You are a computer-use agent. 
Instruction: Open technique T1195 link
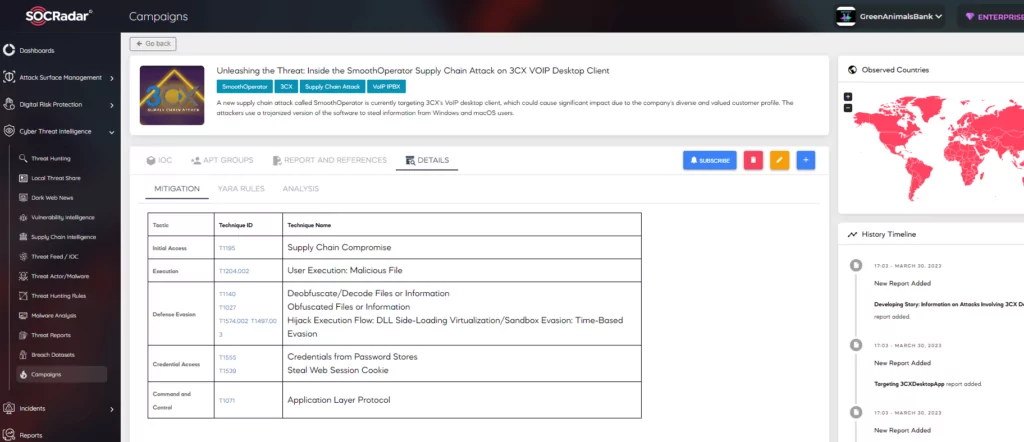click(227, 249)
